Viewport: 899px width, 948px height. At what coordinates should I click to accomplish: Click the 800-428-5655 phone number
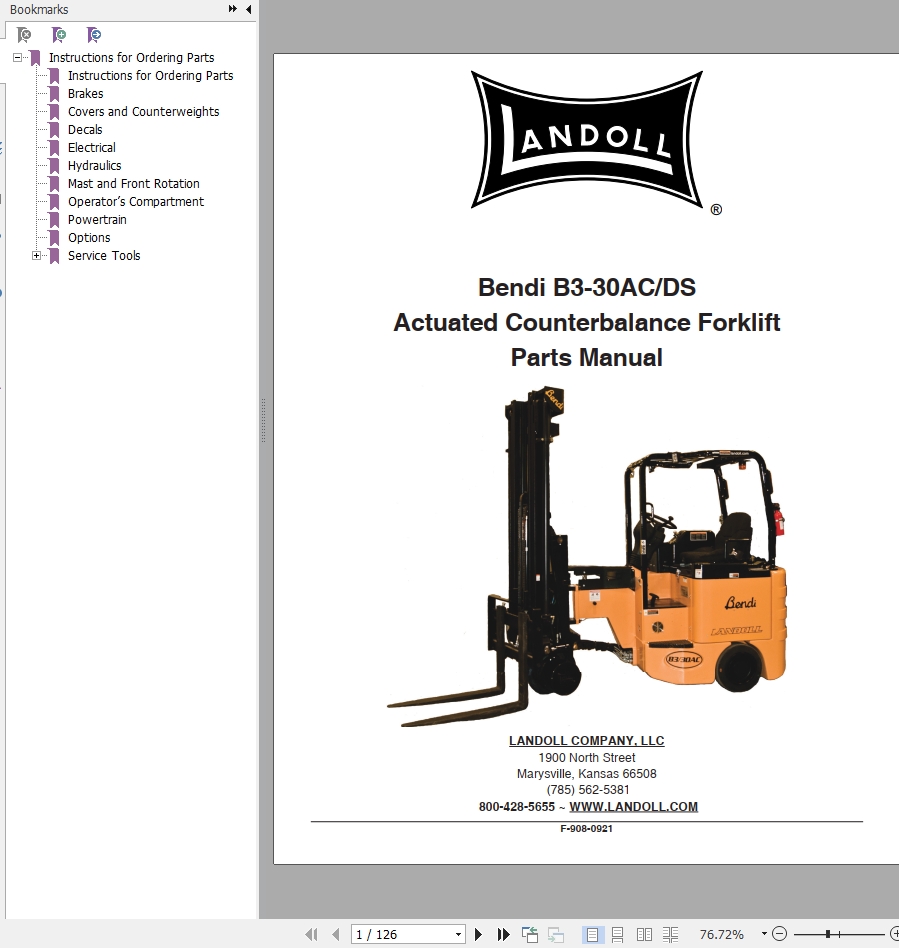pos(516,807)
